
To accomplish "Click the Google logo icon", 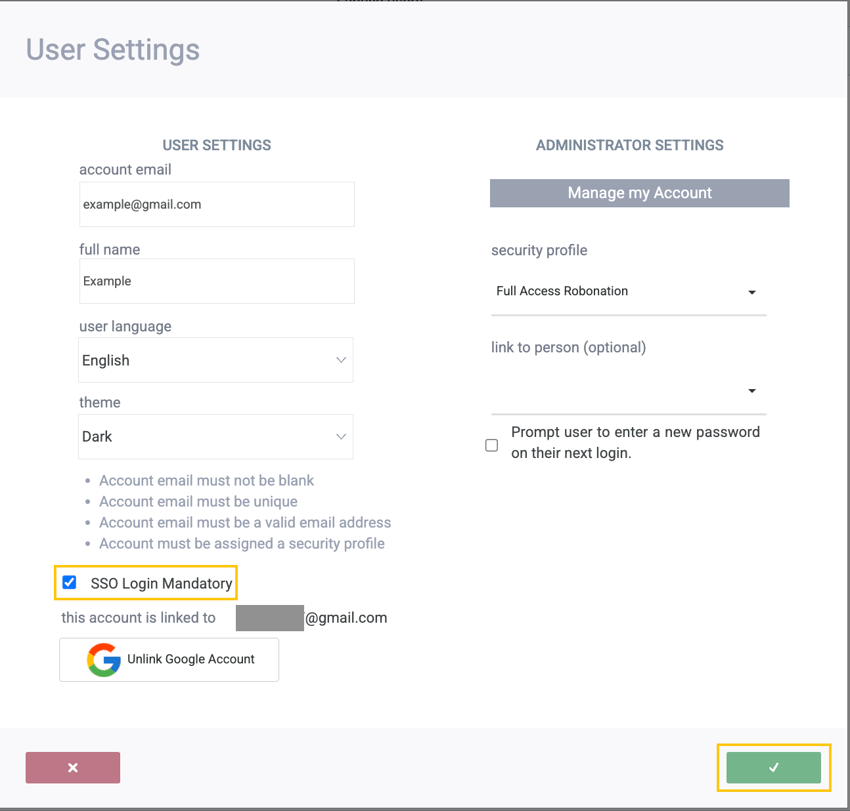I will pyautogui.click(x=103, y=660).
